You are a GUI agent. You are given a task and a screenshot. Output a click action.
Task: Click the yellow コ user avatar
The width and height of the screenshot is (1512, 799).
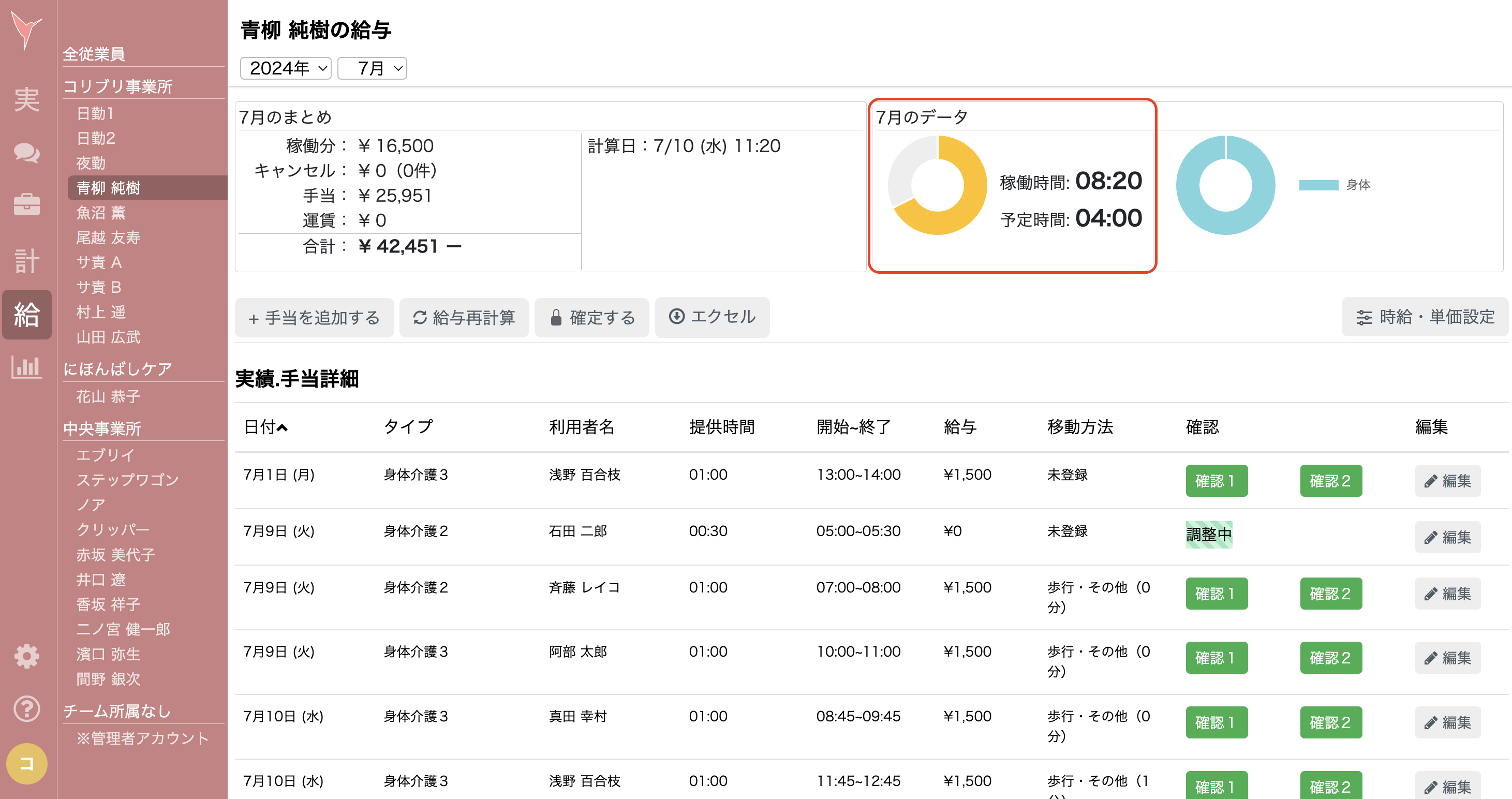point(26,763)
